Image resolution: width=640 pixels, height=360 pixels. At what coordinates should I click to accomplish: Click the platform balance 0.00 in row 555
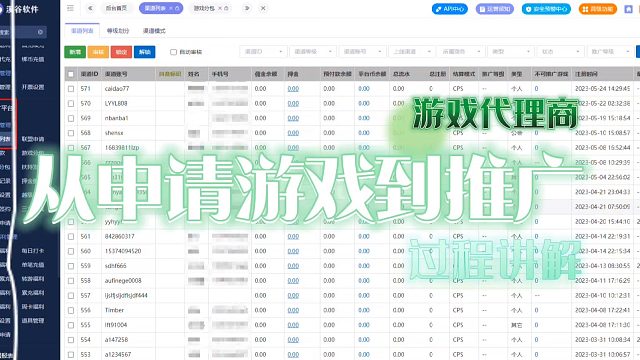point(364,325)
